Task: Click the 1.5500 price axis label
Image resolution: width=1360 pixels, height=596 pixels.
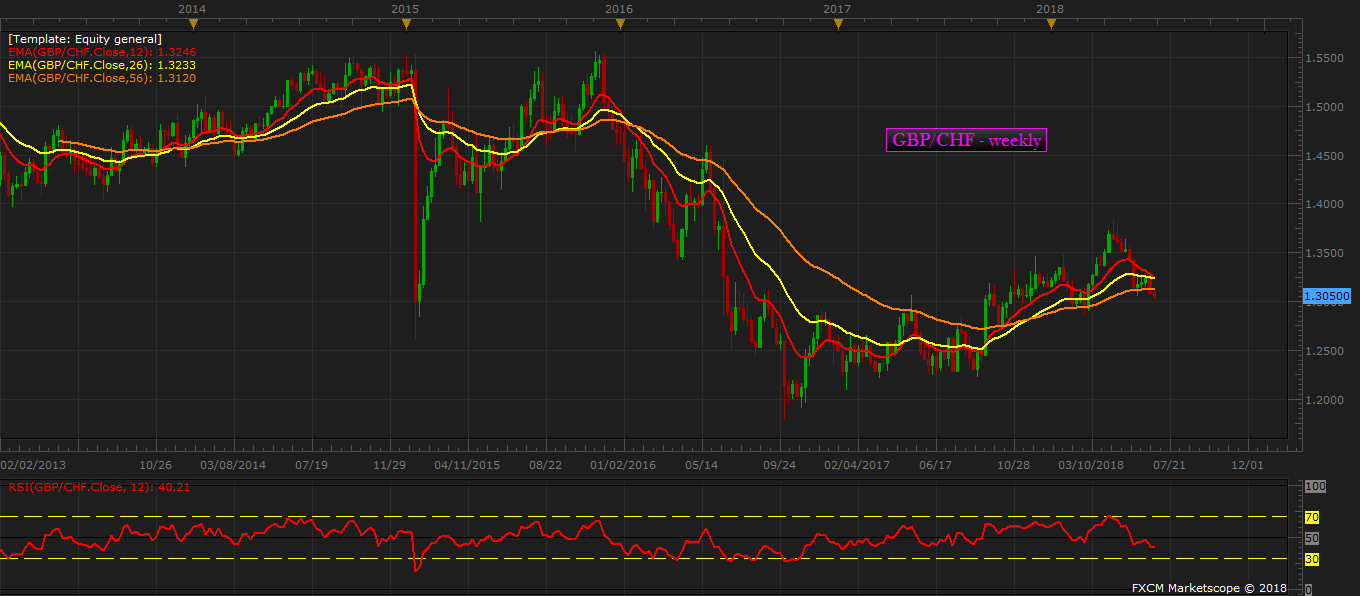Action: 1327,59
